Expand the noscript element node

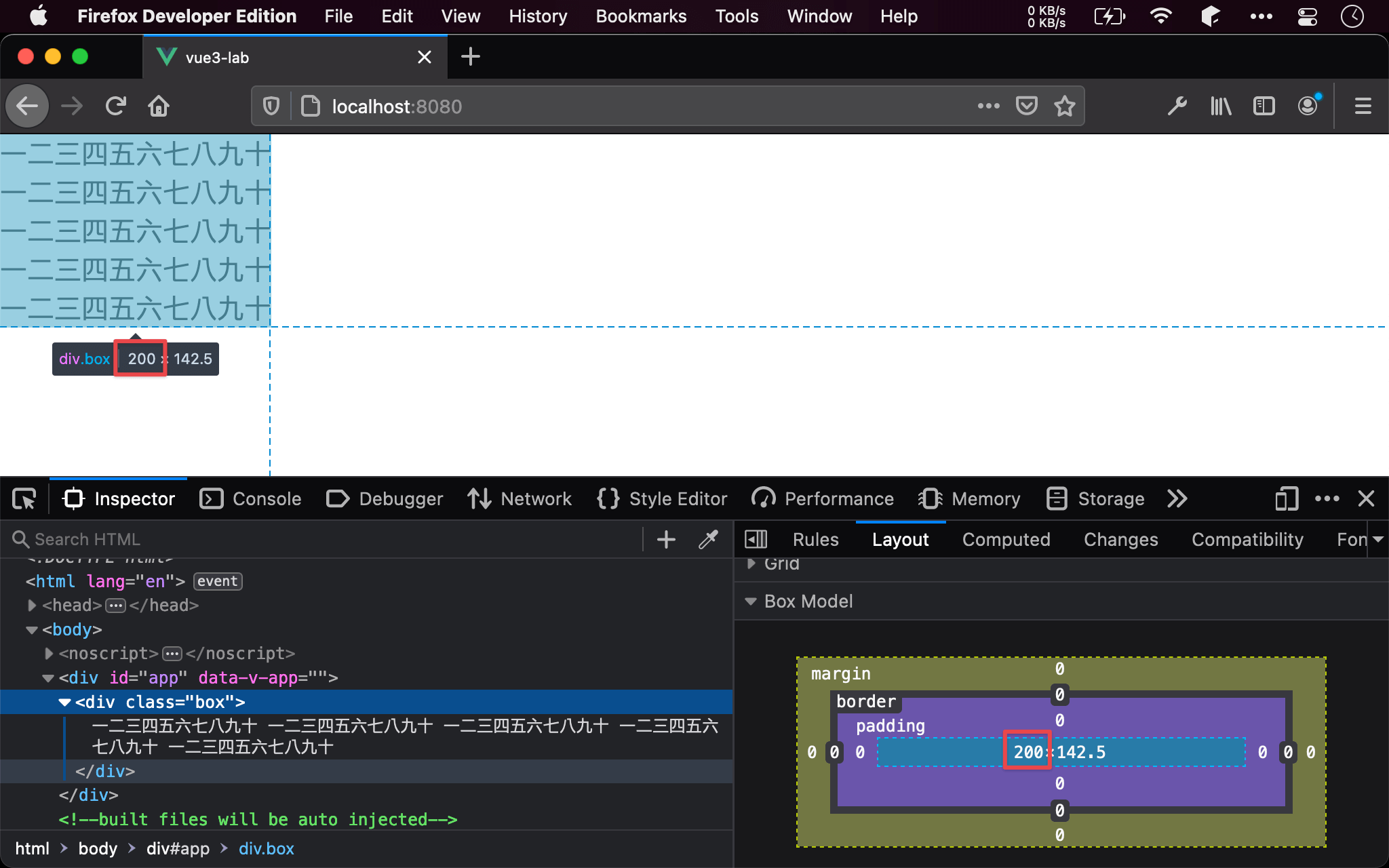click(48, 654)
